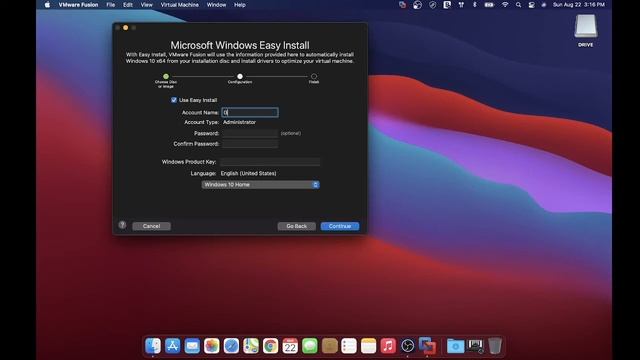Open the View menu
Screen dimensions: 640x360
click(147, 5)
